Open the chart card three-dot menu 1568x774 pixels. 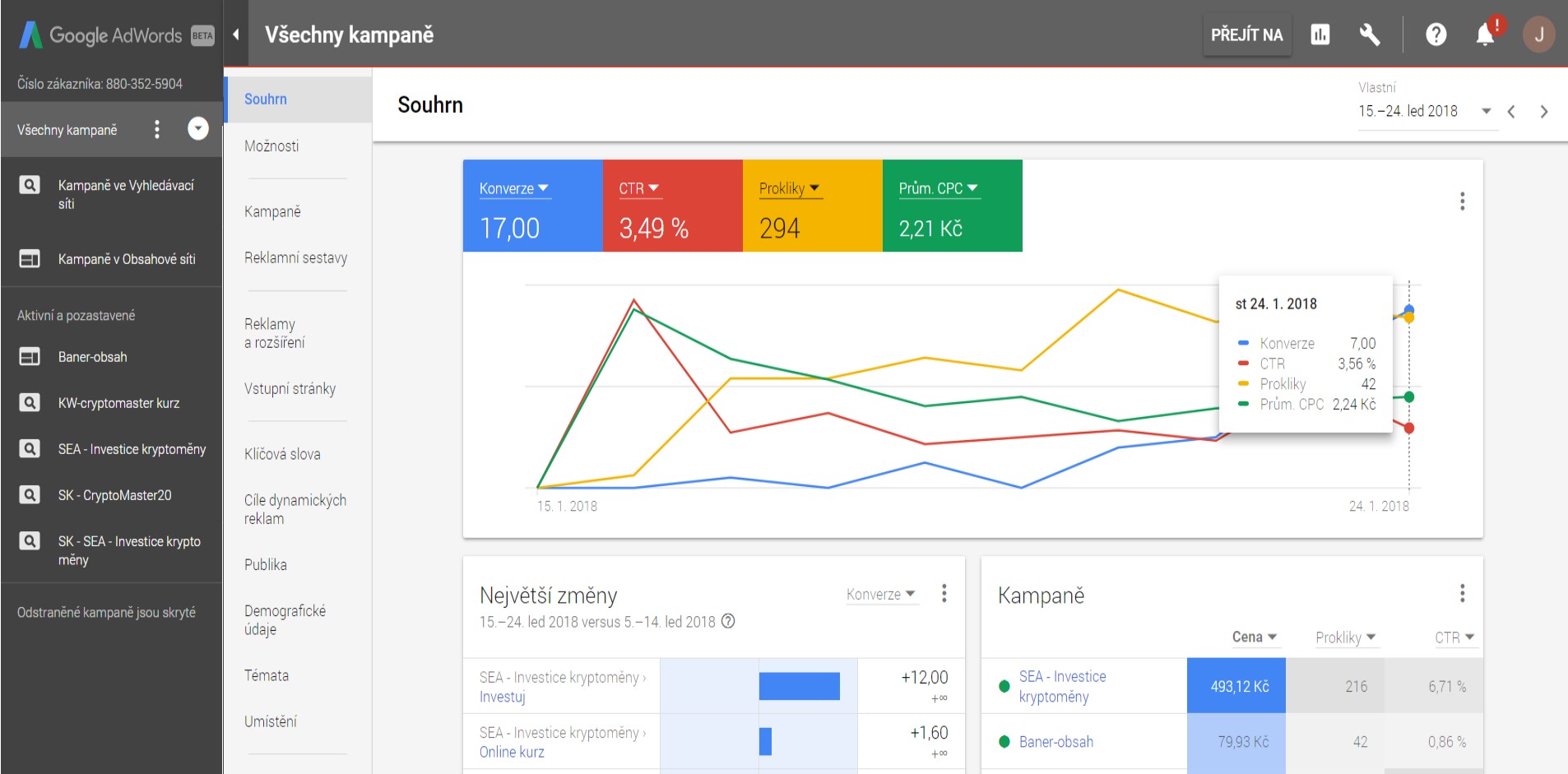pyautogui.click(x=1462, y=202)
